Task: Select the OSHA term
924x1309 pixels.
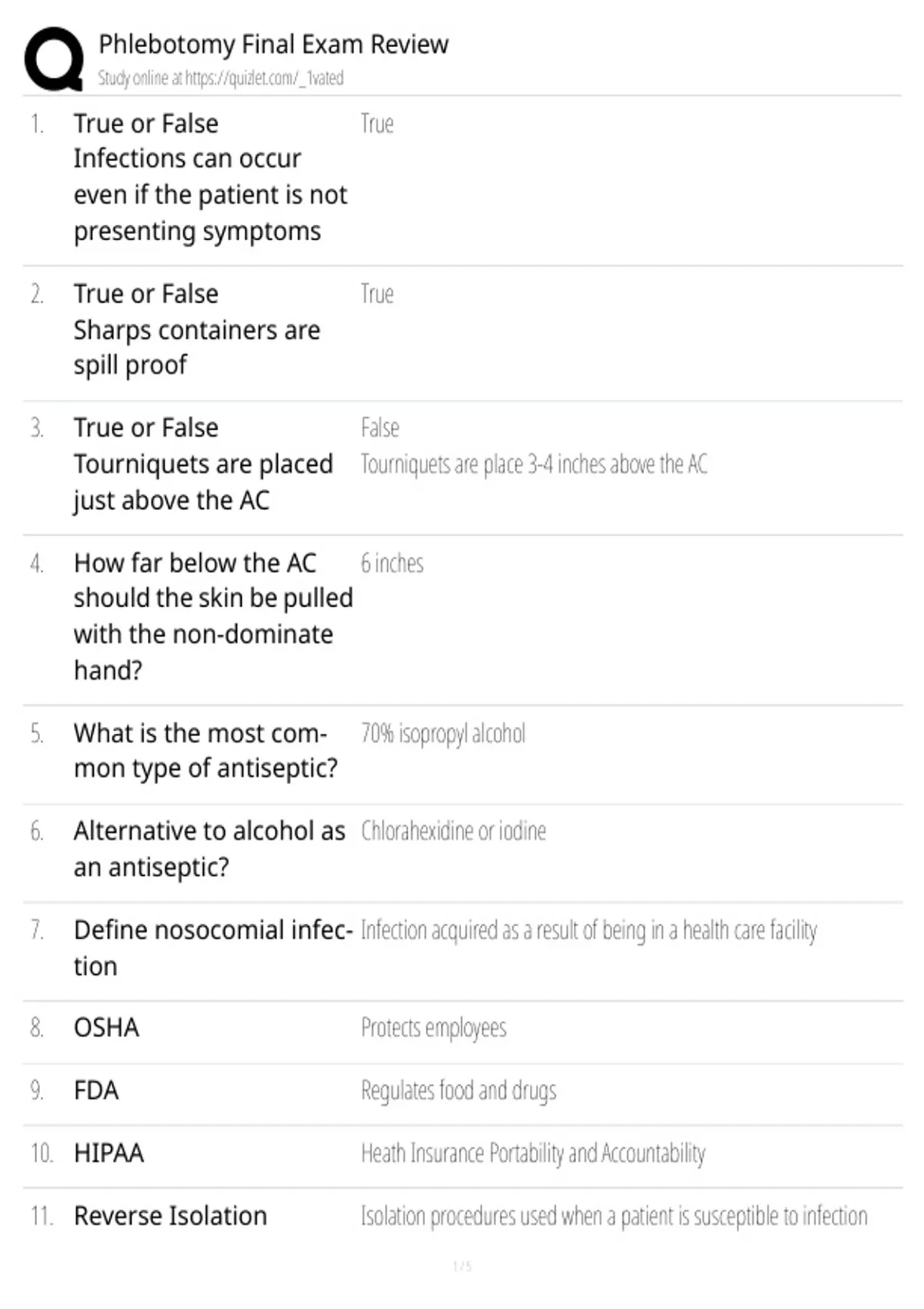Action: click(106, 1027)
